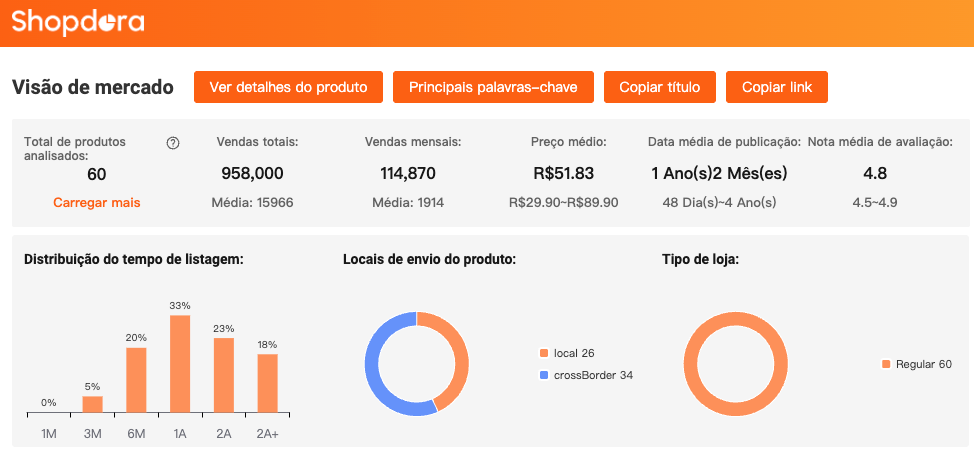Click the 2A bar showing 23%
974x455 pixels.
[x=224, y=376]
